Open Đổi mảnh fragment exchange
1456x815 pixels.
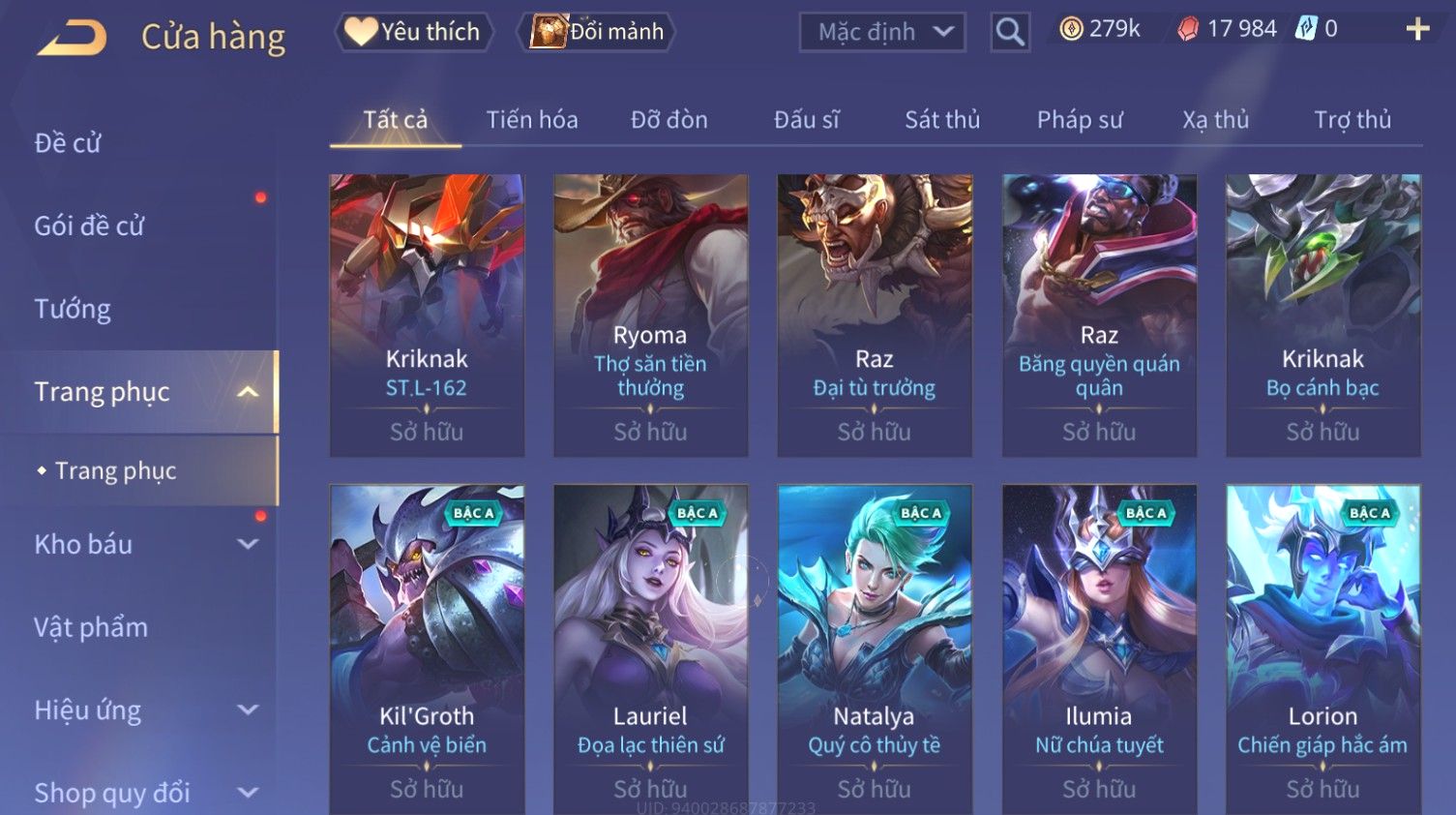pos(597,32)
